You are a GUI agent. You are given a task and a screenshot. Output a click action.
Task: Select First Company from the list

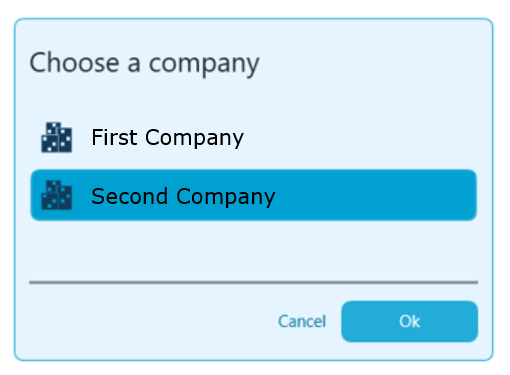(253, 137)
